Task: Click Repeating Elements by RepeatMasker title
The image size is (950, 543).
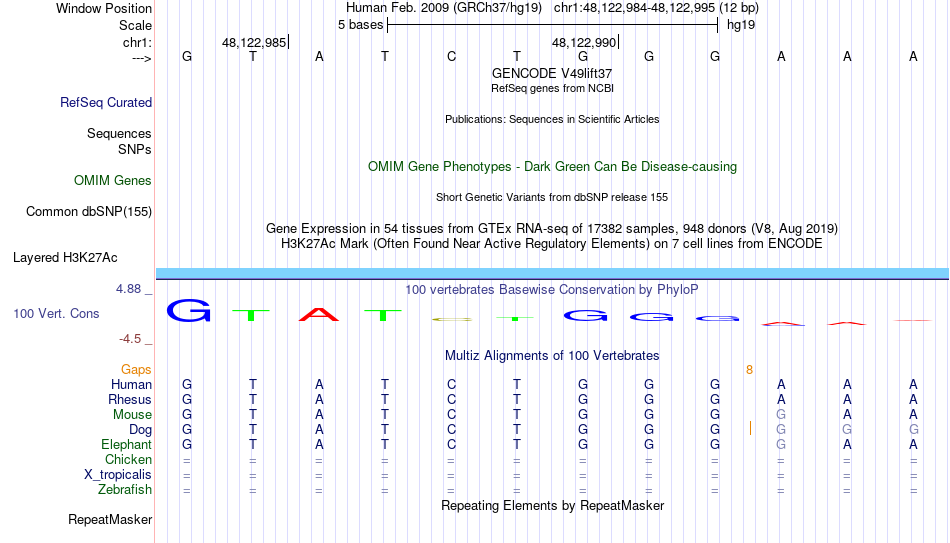Action: (552, 505)
